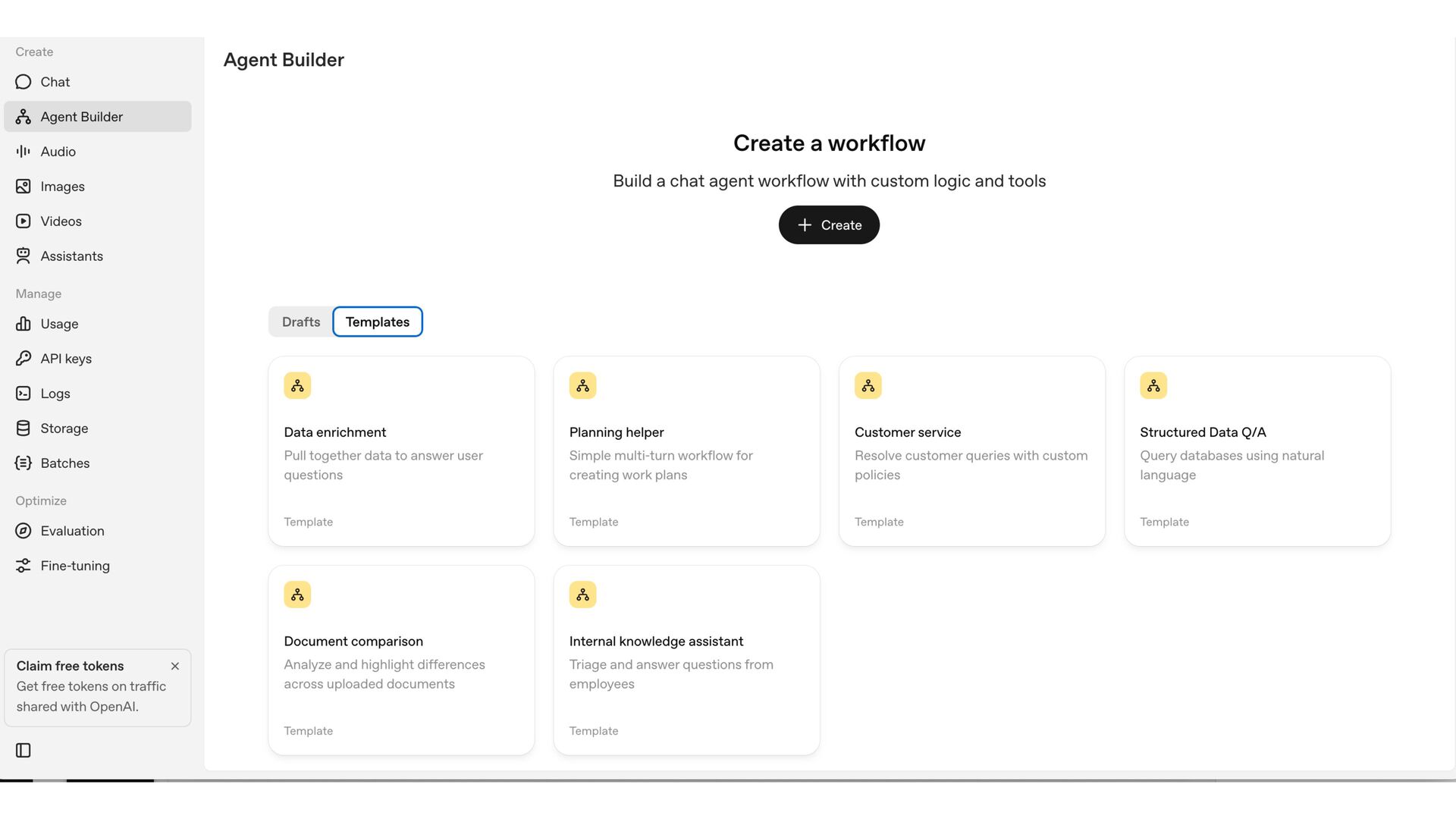Image resolution: width=1456 pixels, height=819 pixels.
Task: Open Logs via terminal icon
Action: pos(24,394)
